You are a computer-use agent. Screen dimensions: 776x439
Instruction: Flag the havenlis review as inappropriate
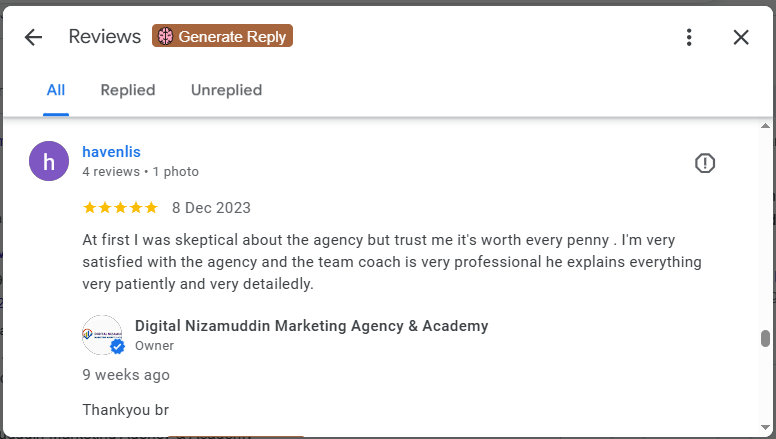[705, 163]
